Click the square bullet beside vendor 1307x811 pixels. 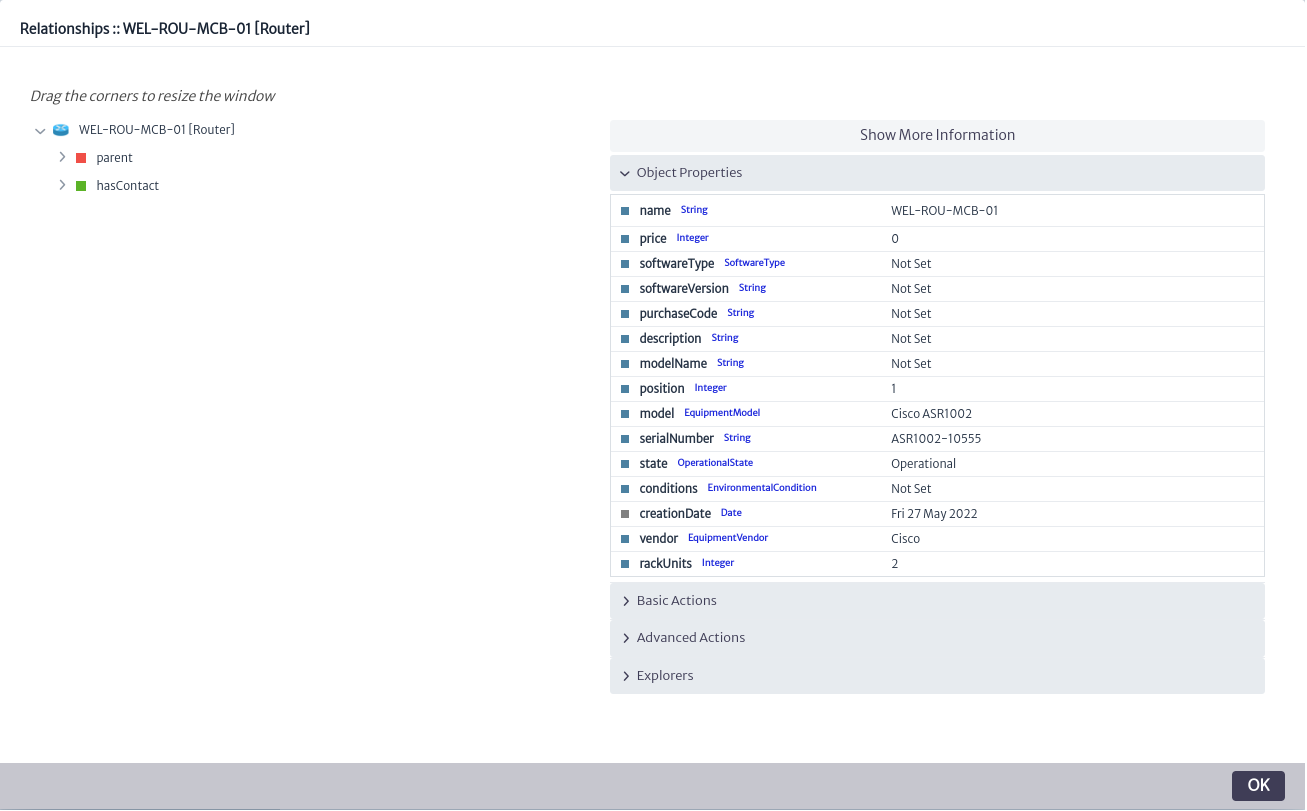(625, 539)
